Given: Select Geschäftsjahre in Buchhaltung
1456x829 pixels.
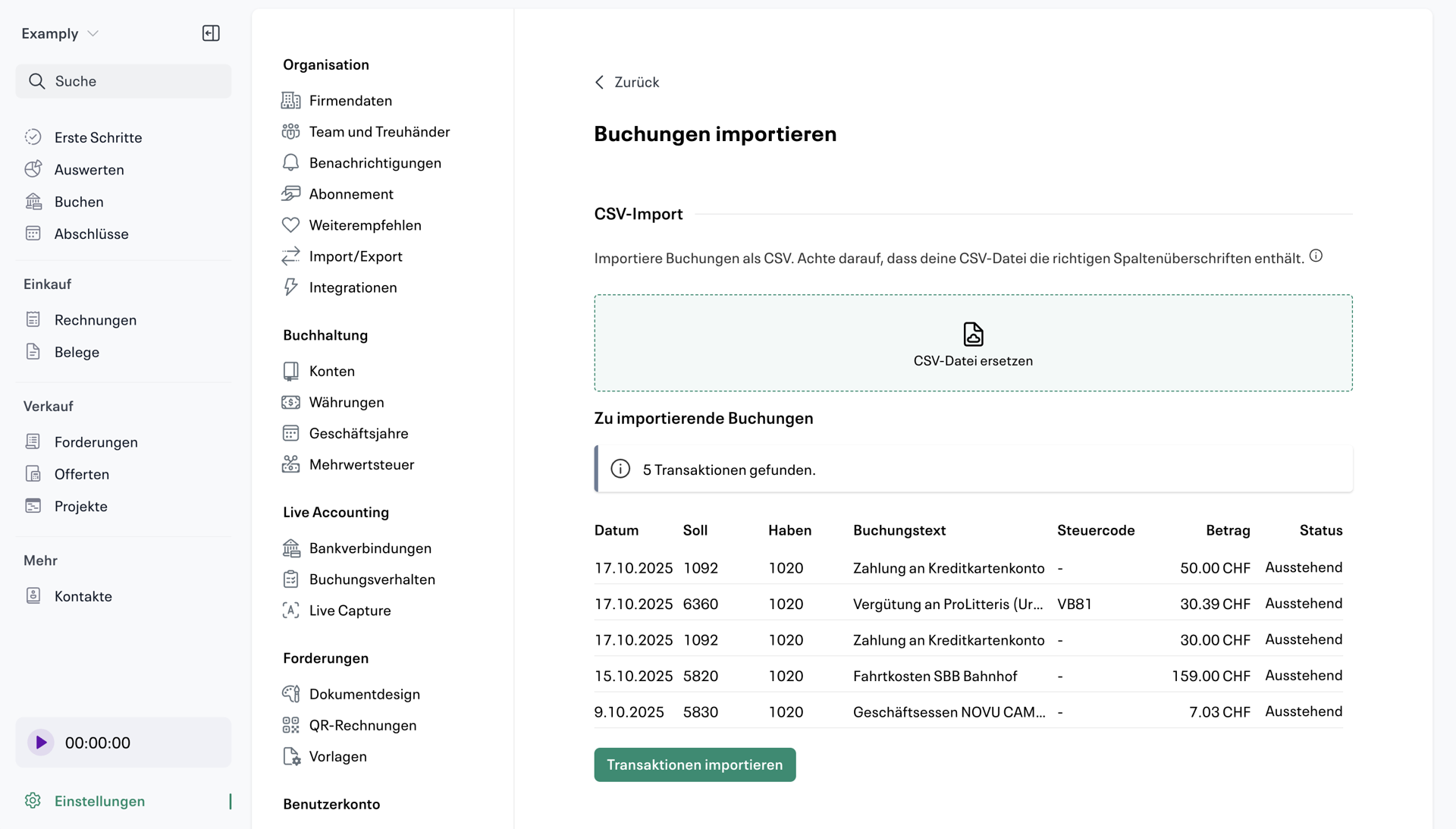Looking at the screenshot, I should click(x=358, y=433).
